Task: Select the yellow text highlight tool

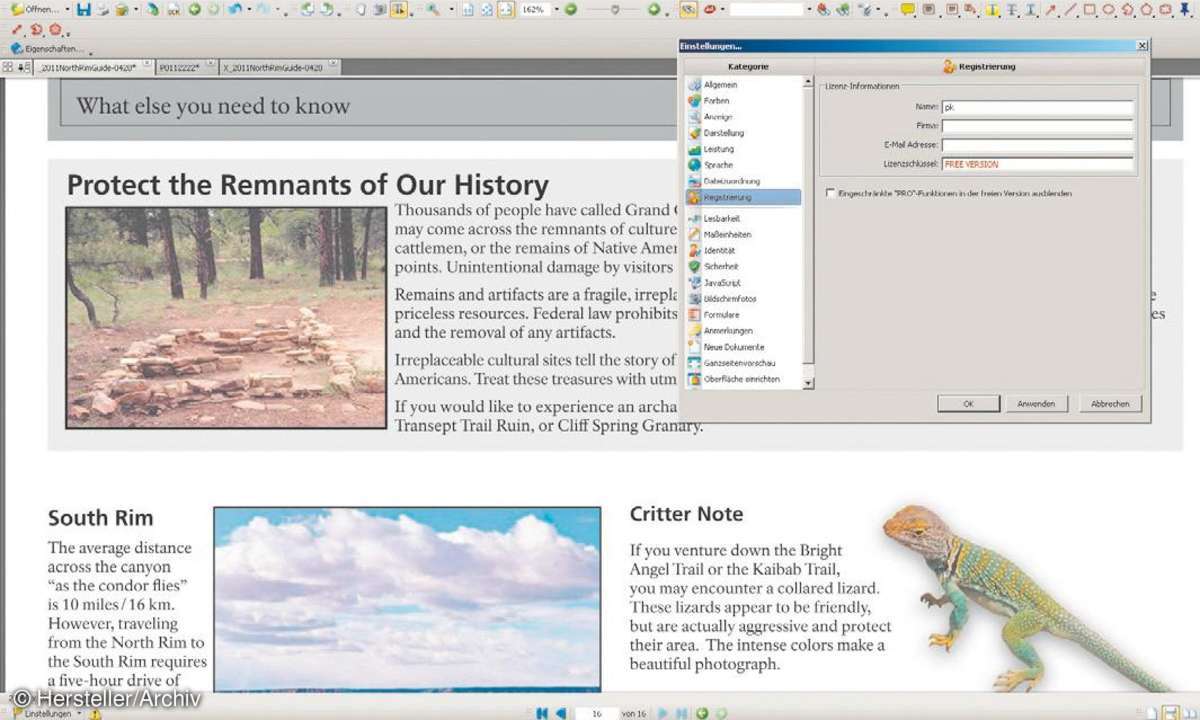Action: [x=992, y=9]
